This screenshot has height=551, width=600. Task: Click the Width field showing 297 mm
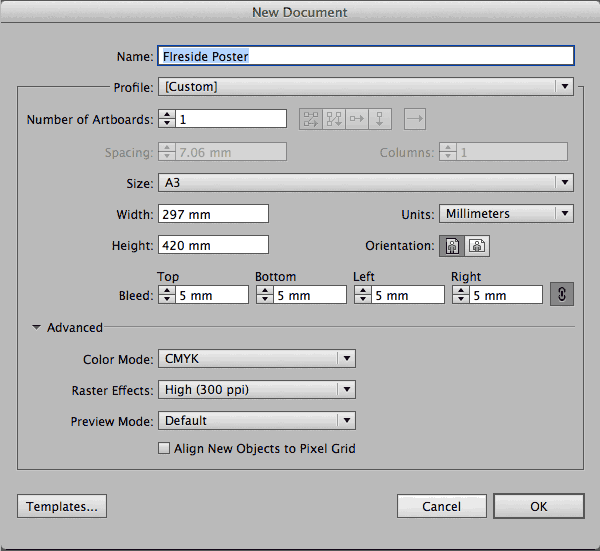click(214, 214)
